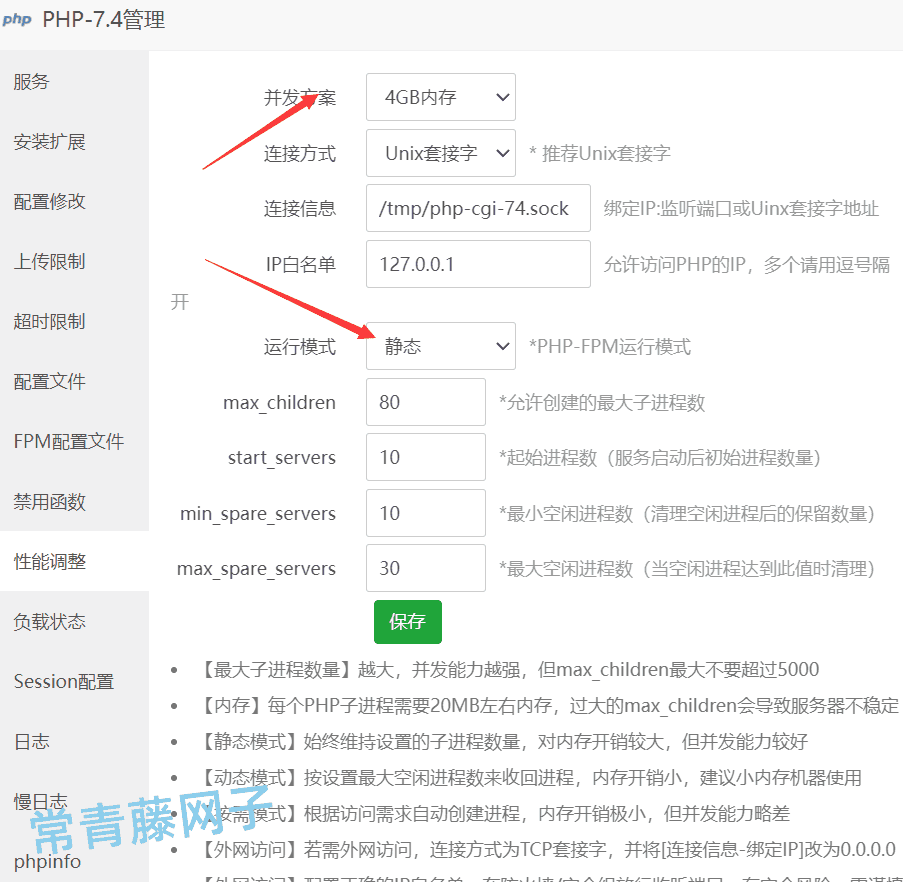The width and height of the screenshot is (903, 882).
Task: Click the green 保存 save button
Action: (x=407, y=621)
